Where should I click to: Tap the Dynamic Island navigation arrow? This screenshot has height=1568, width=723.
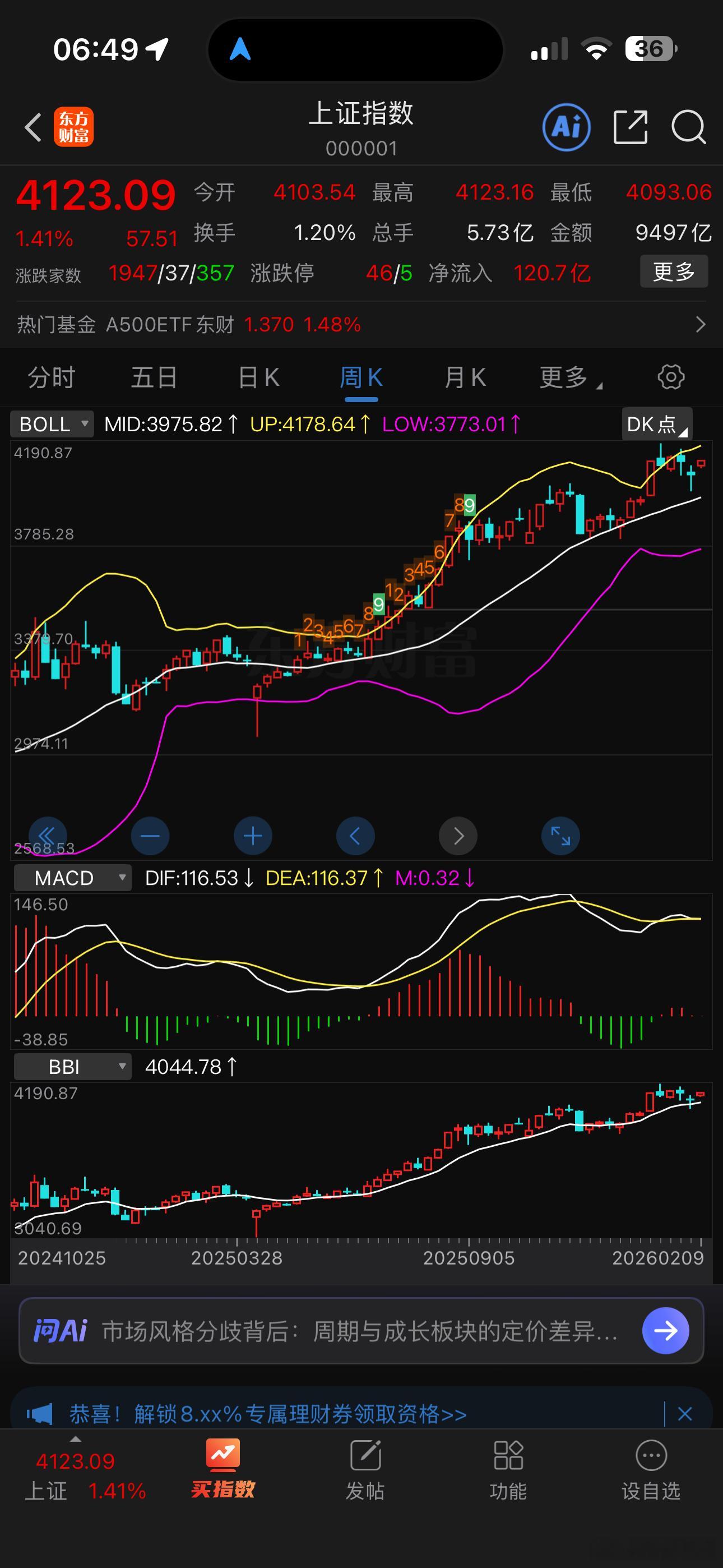pyautogui.click(x=240, y=49)
